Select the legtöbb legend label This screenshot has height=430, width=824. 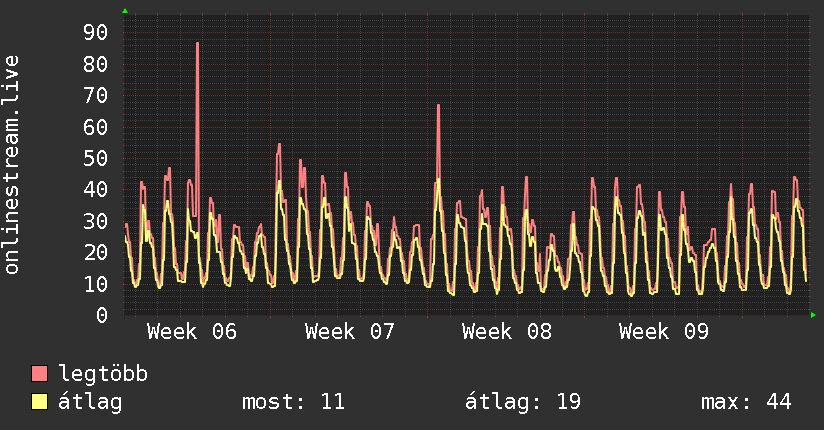103,373
